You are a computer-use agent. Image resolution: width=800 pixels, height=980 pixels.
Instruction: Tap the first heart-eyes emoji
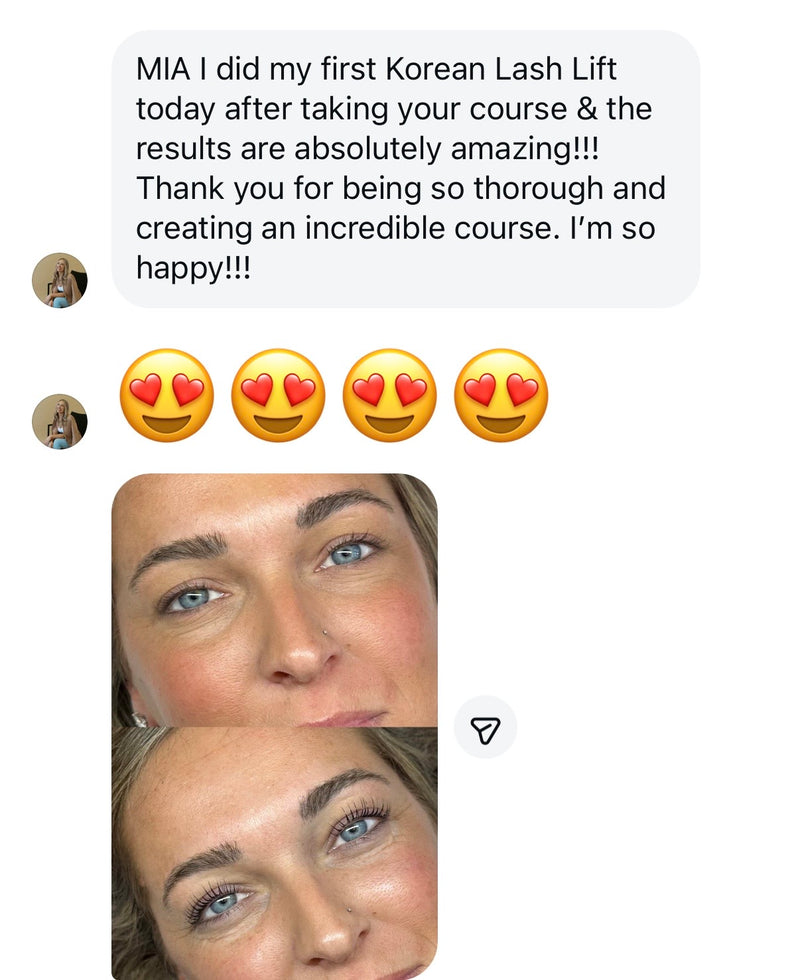coord(167,396)
